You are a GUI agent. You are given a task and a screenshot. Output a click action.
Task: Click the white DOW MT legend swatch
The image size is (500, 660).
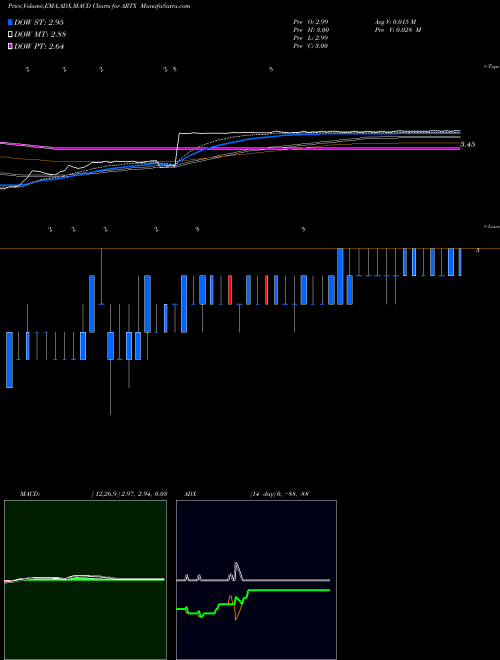[x=11, y=35]
